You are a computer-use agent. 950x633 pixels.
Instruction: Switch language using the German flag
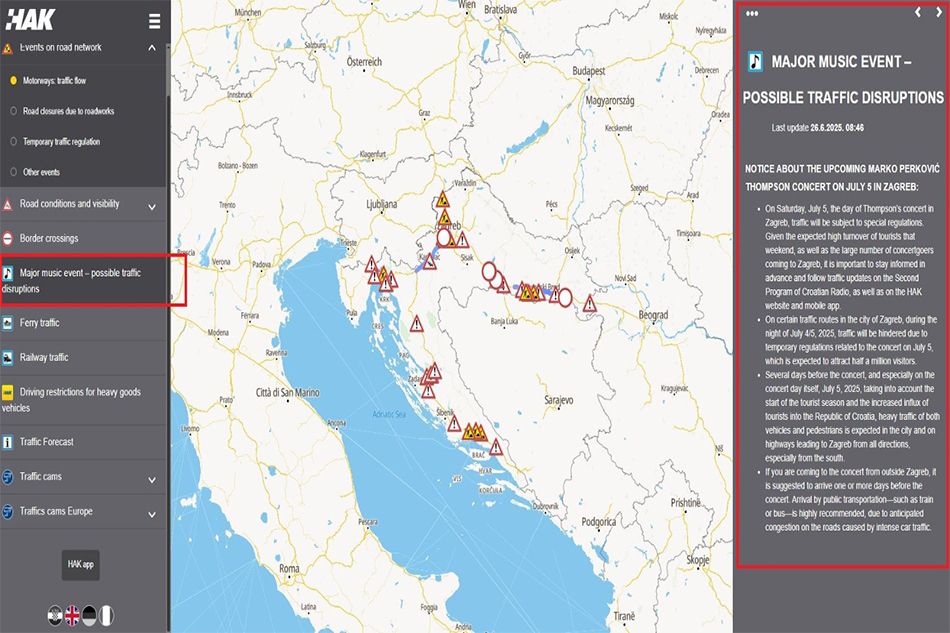pyautogui.click(x=89, y=615)
